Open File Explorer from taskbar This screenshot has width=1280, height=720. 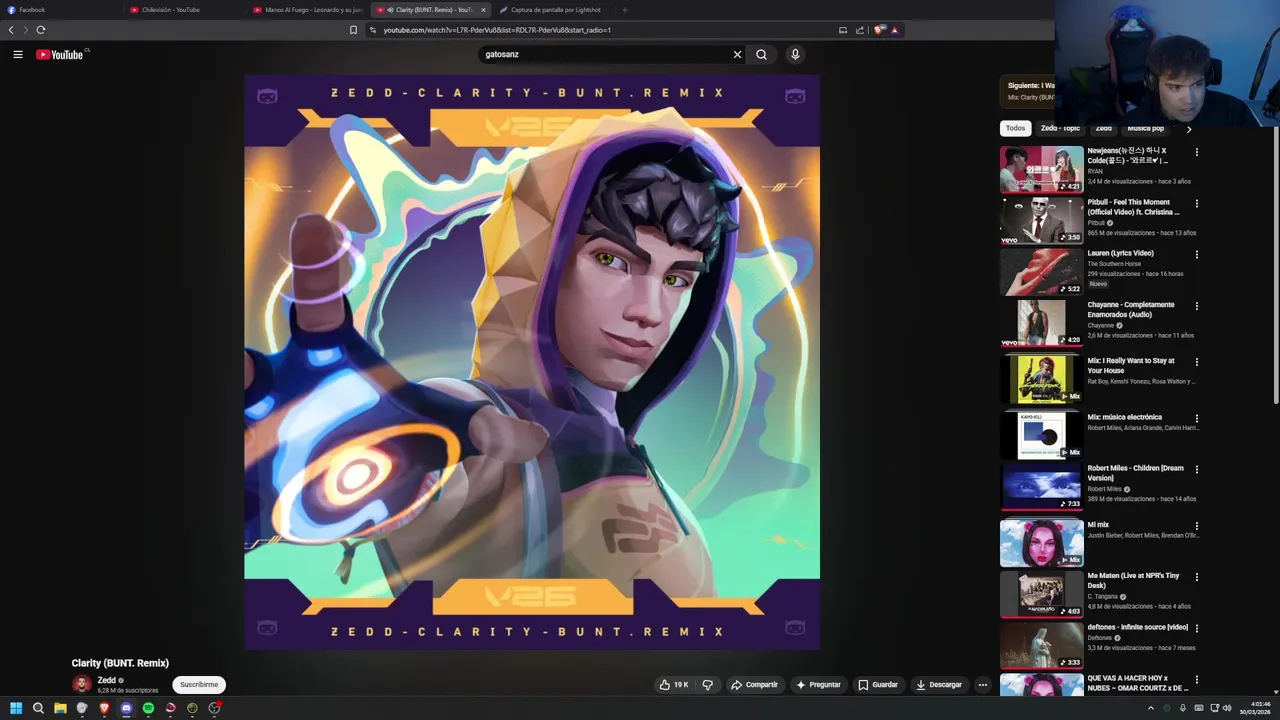tap(60, 708)
